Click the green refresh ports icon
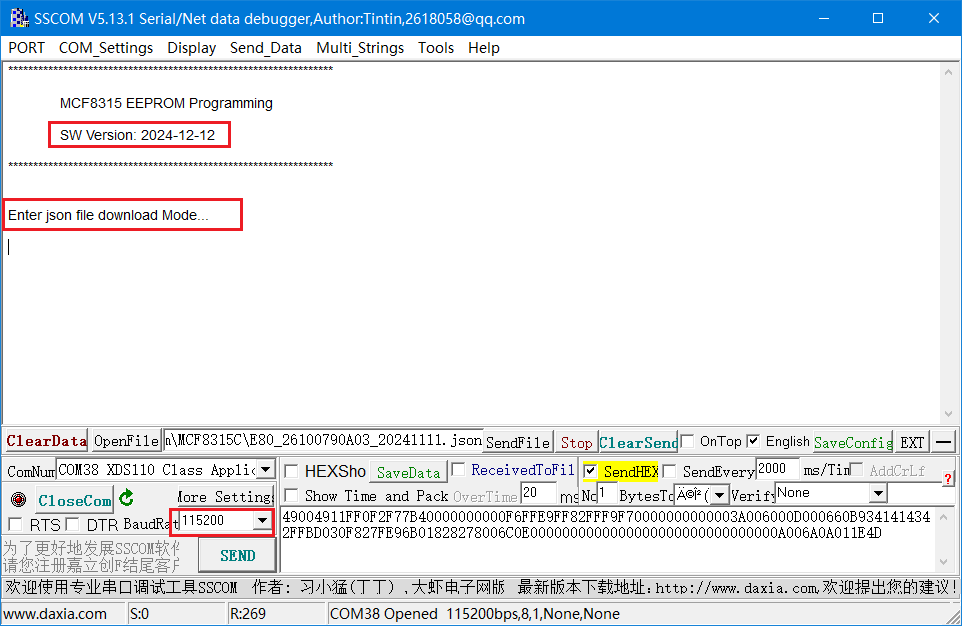The image size is (962, 626). coord(126,498)
